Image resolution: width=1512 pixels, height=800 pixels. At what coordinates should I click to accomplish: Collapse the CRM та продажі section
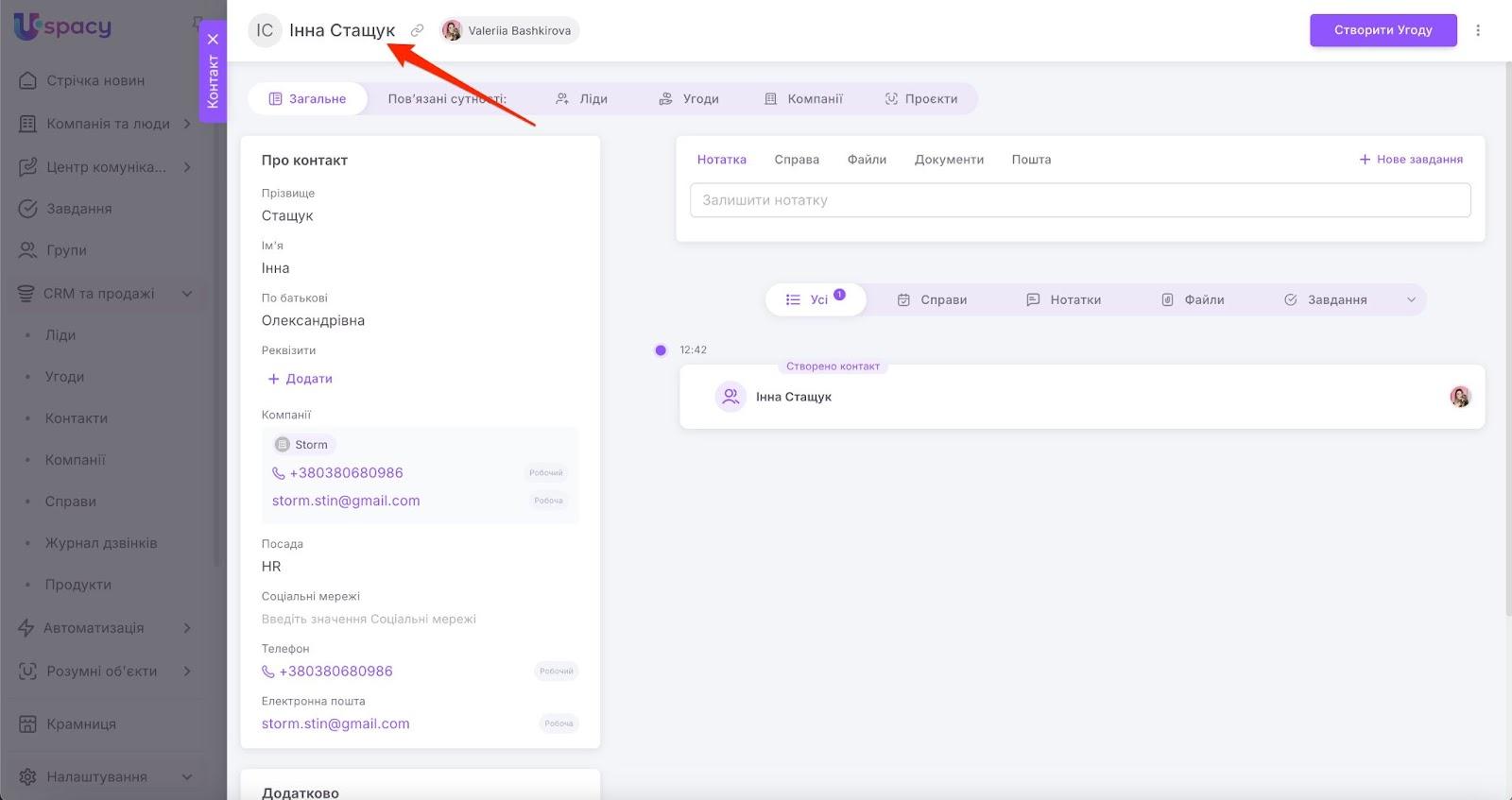pyautogui.click(x=187, y=294)
